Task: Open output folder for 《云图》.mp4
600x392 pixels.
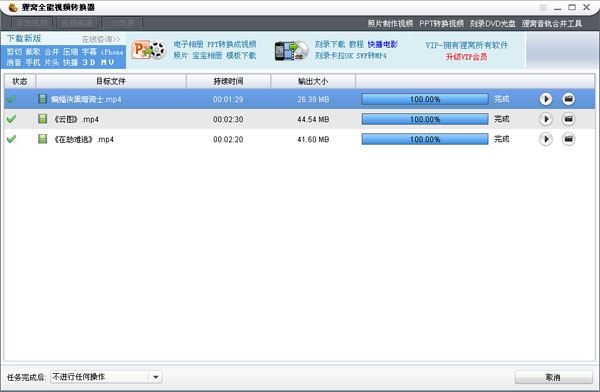Action: coord(568,119)
